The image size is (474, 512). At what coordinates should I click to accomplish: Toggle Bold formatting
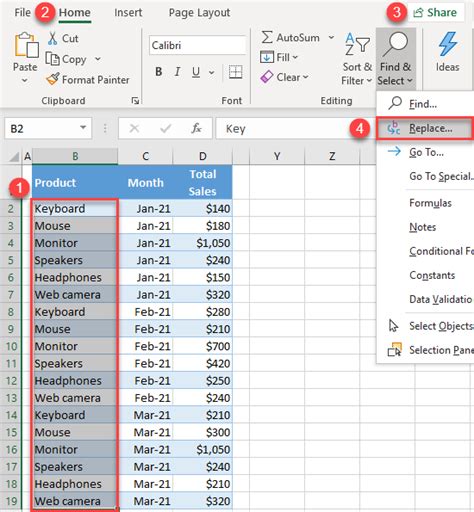coord(159,72)
